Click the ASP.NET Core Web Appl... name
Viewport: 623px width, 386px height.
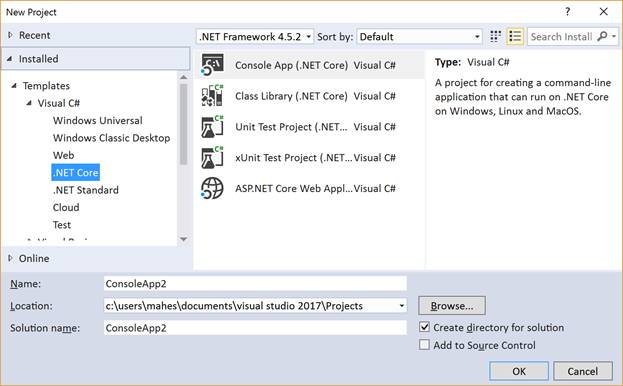coord(294,189)
